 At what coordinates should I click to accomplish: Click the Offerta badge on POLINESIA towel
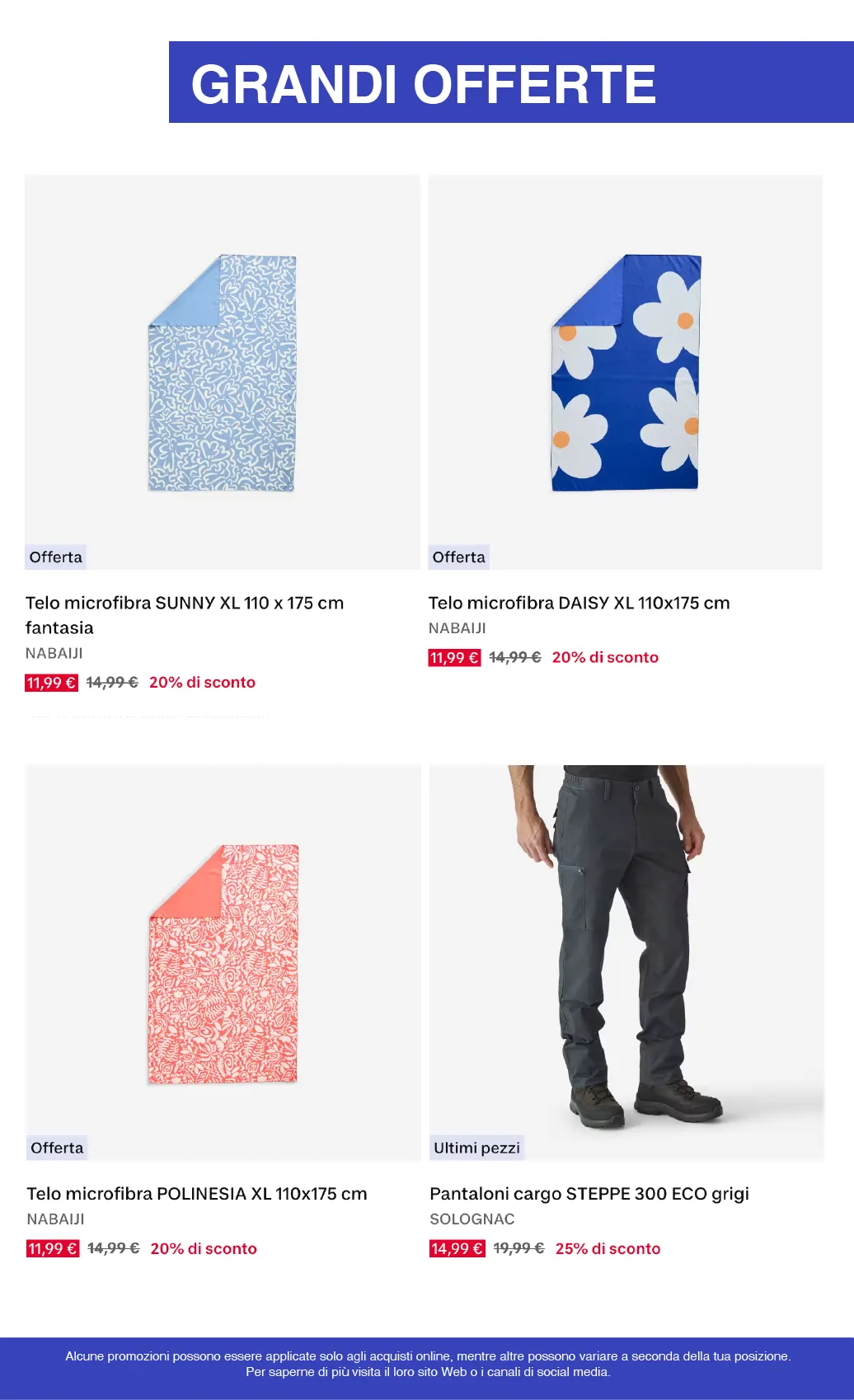click(x=57, y=1148)
